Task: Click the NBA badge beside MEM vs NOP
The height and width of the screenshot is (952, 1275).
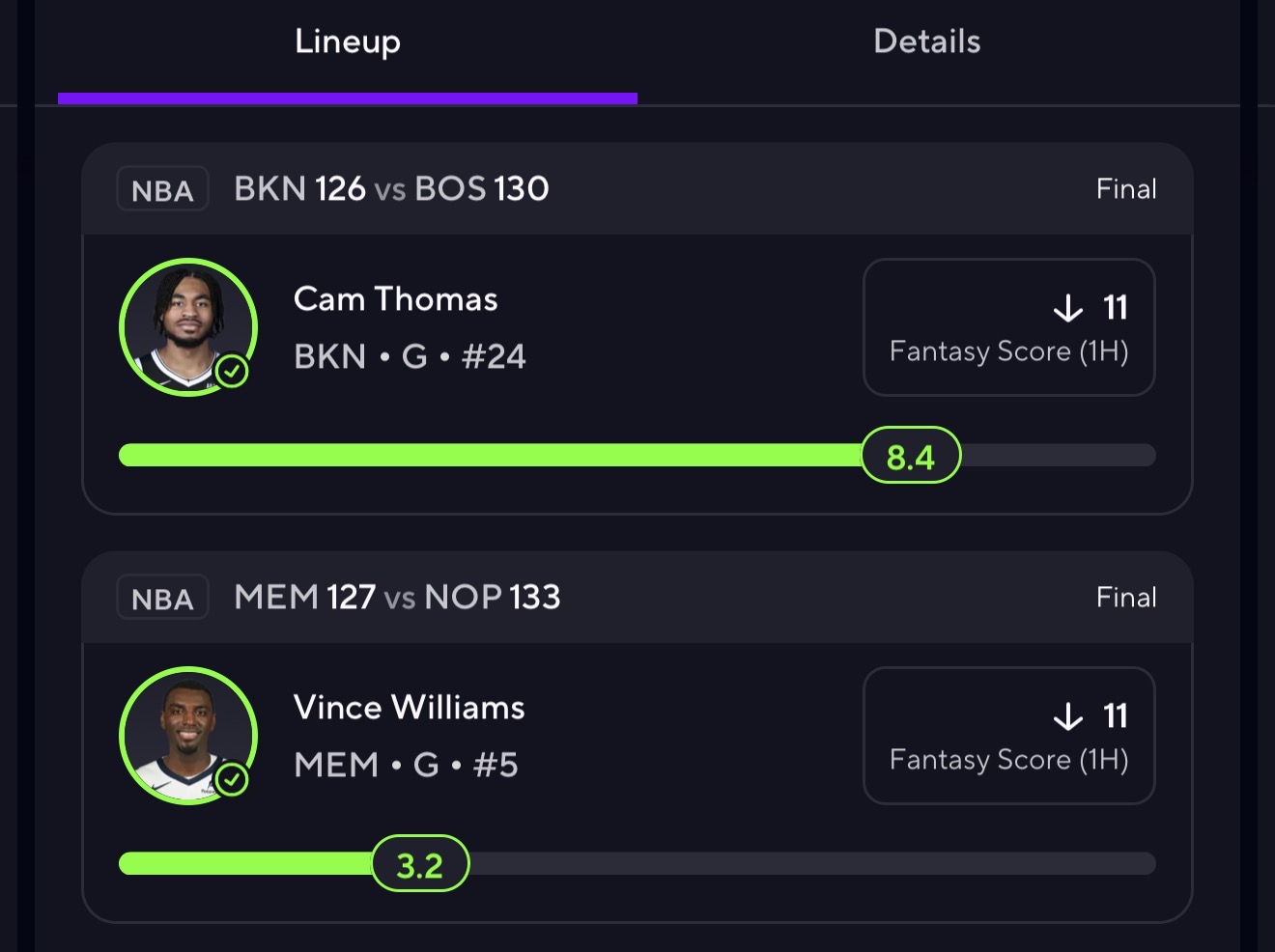Action: tap(162, 598)
